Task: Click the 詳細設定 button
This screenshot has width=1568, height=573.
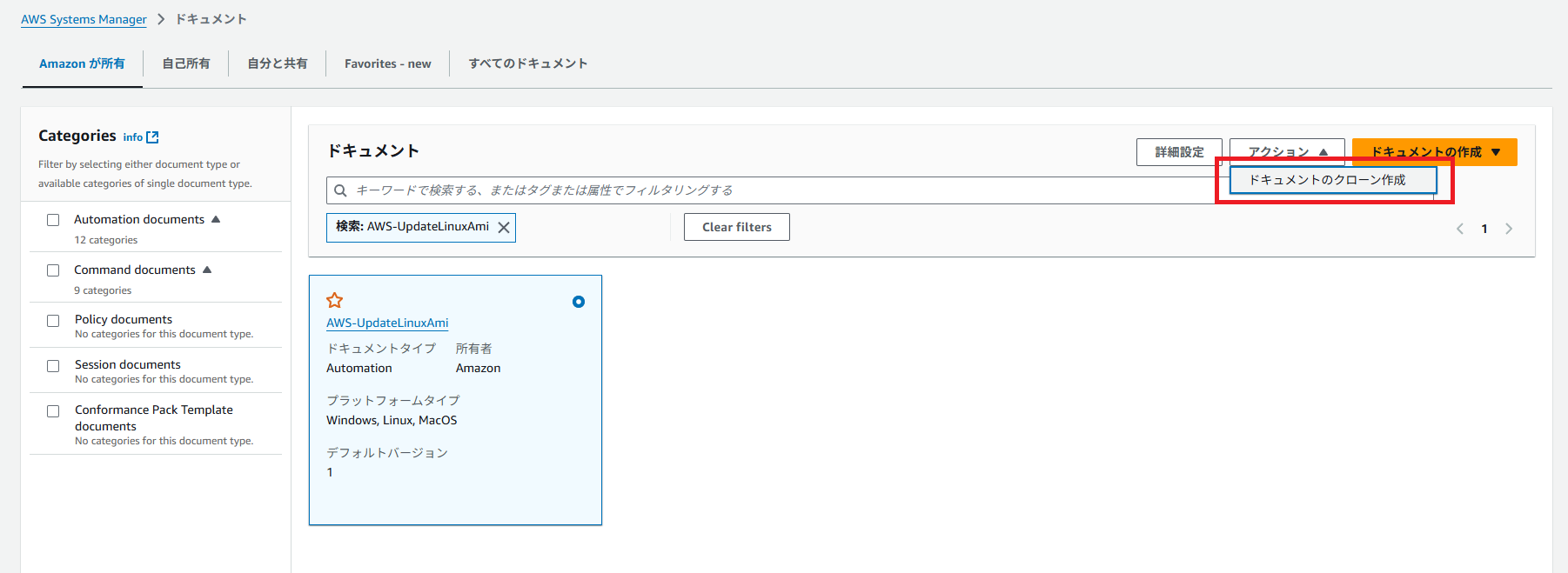Action: tap(1179, 152)
